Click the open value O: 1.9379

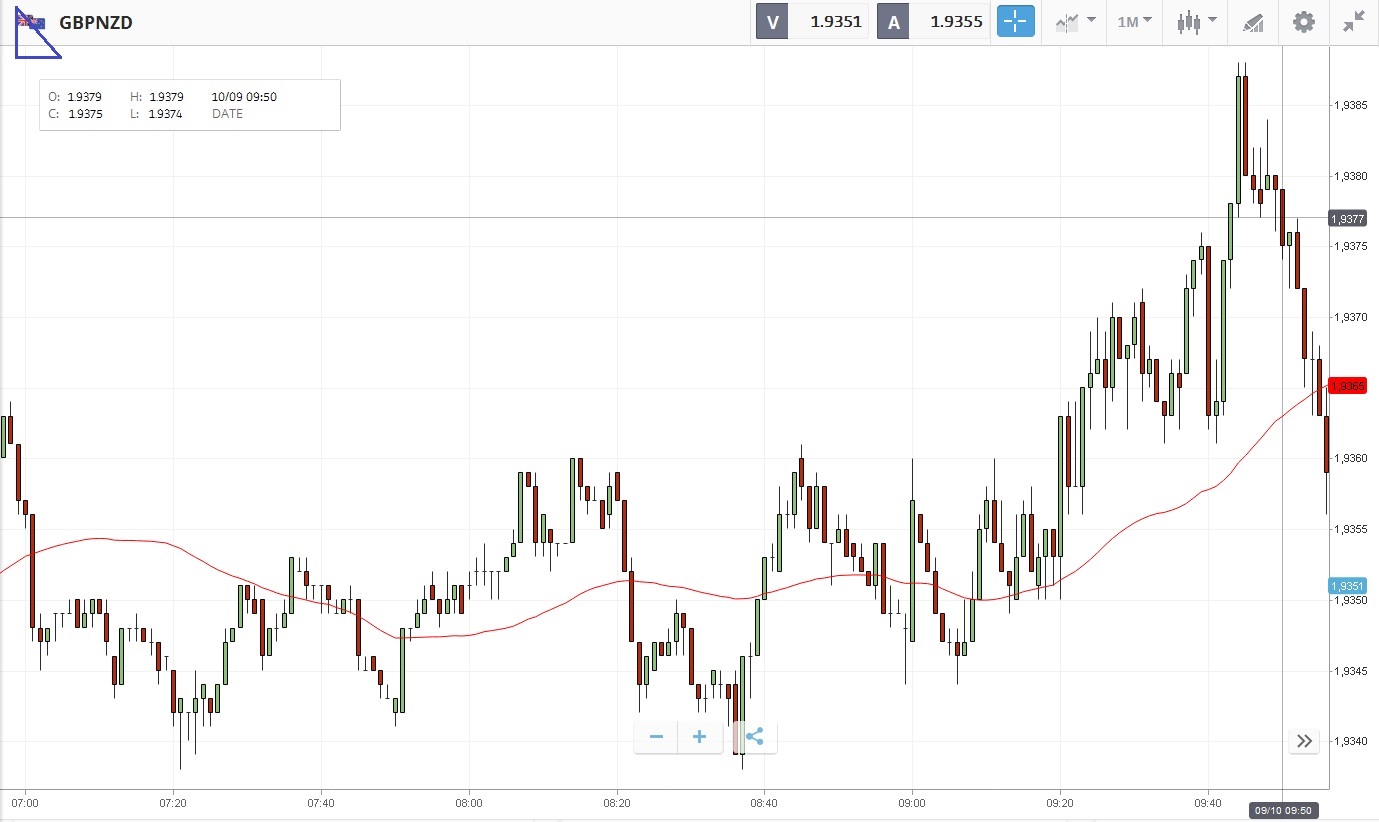75,97
